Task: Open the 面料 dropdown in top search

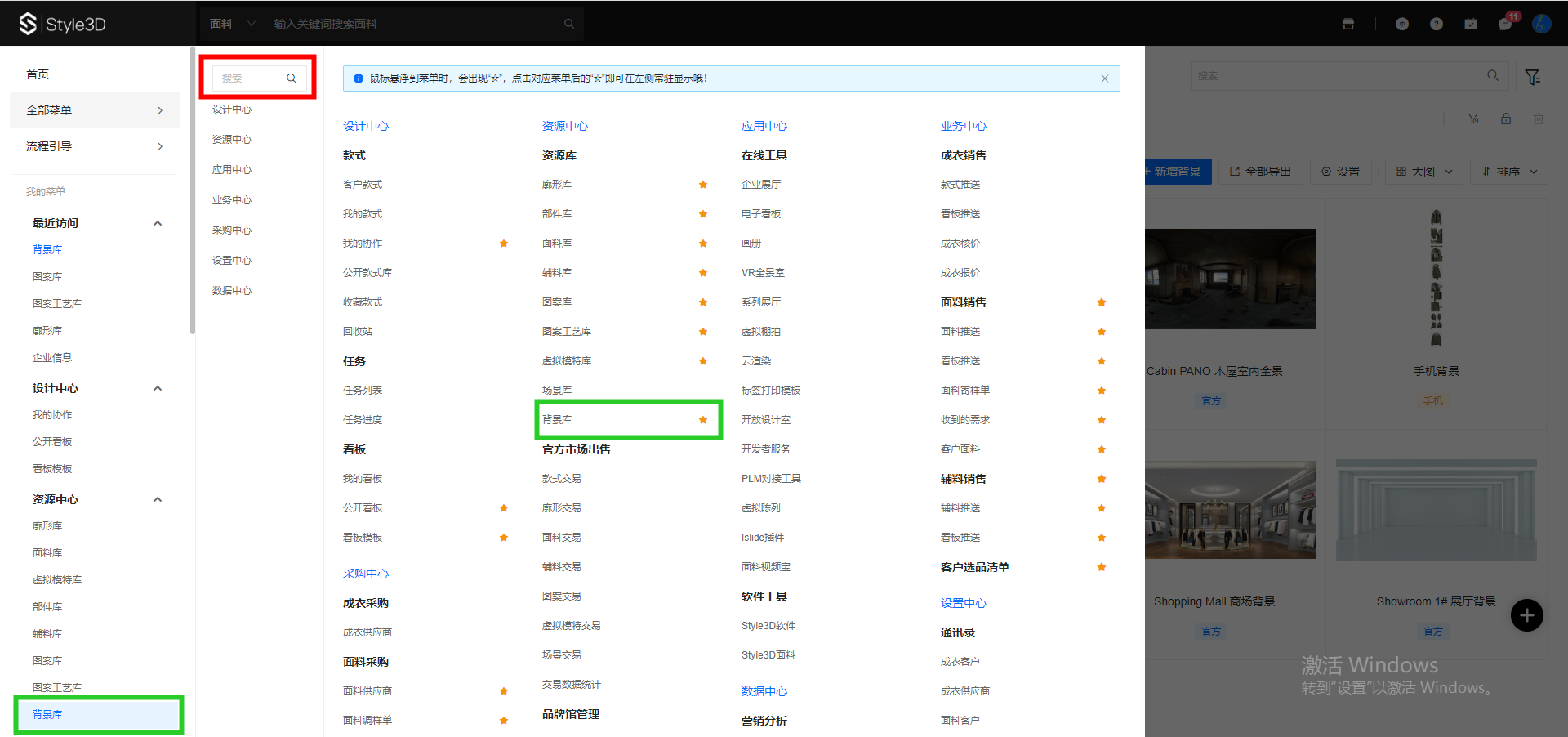Action: 232,24
